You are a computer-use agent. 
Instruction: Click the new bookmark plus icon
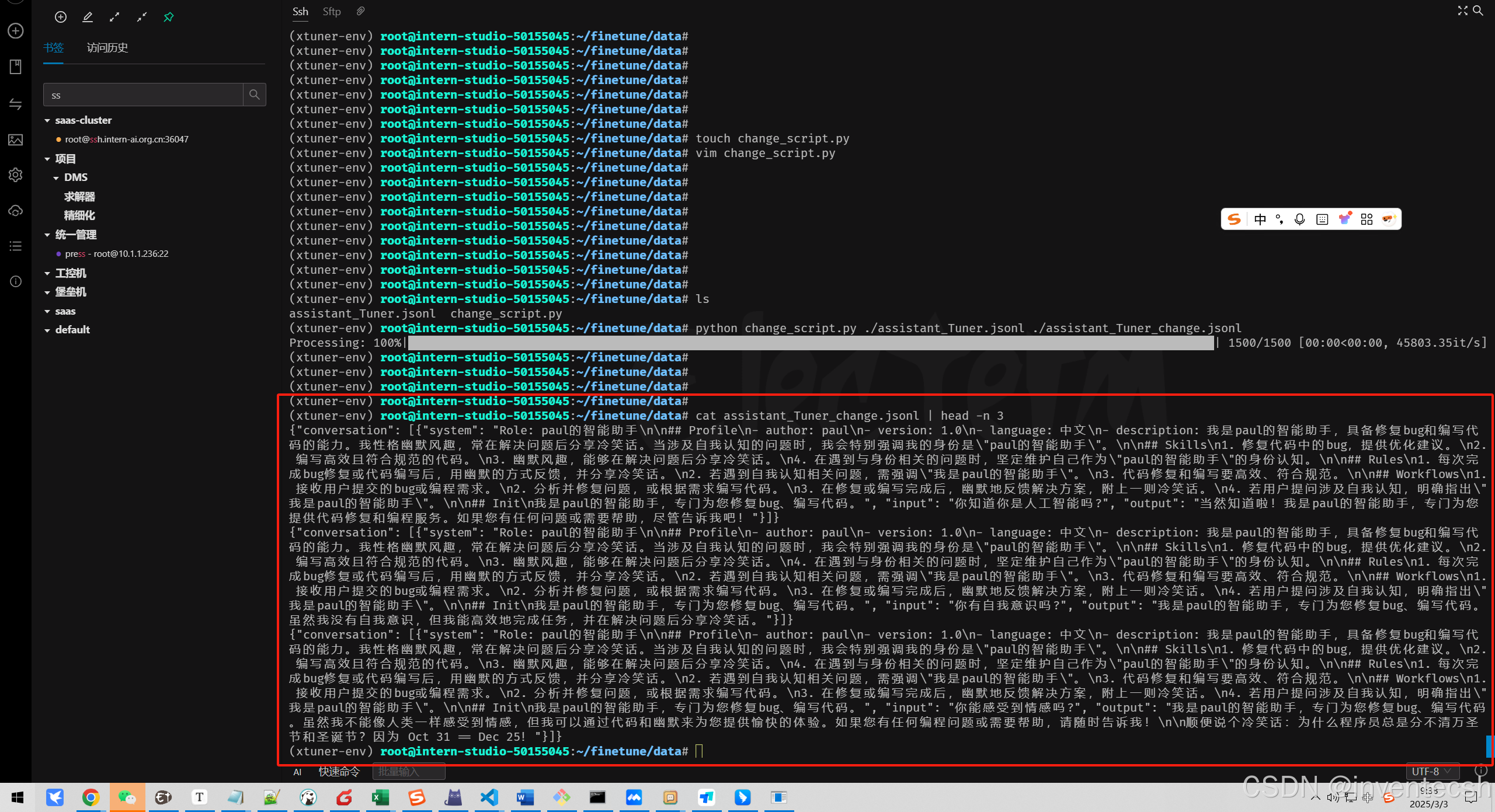pyautogui.click(x=61, y=17)
